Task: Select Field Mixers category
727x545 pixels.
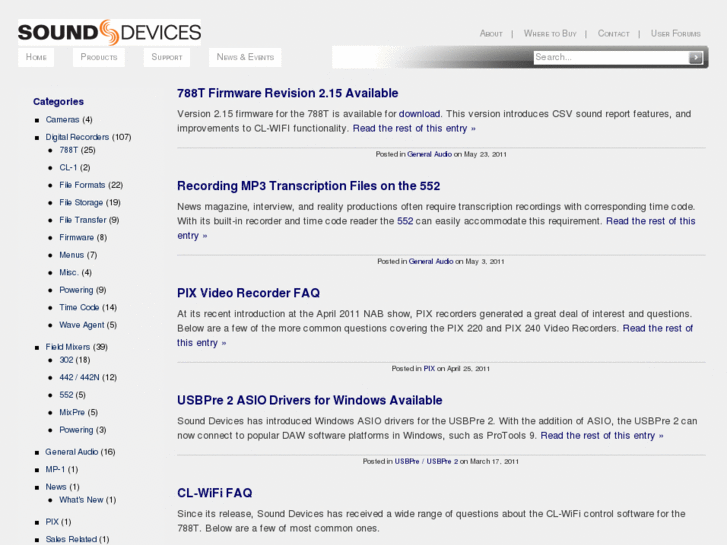Action: tap(68, 347)
